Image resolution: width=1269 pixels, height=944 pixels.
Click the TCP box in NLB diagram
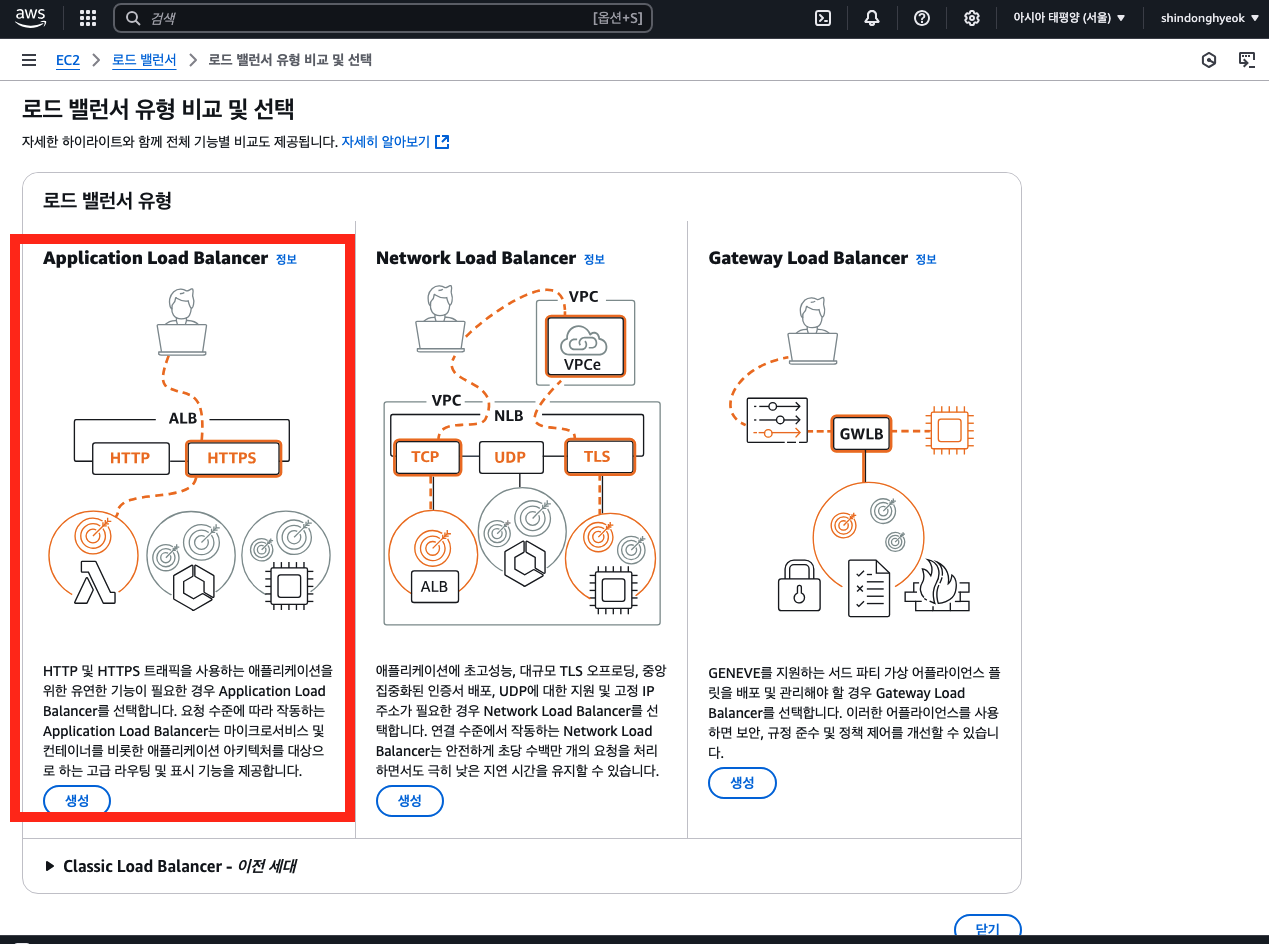point(425,457)
